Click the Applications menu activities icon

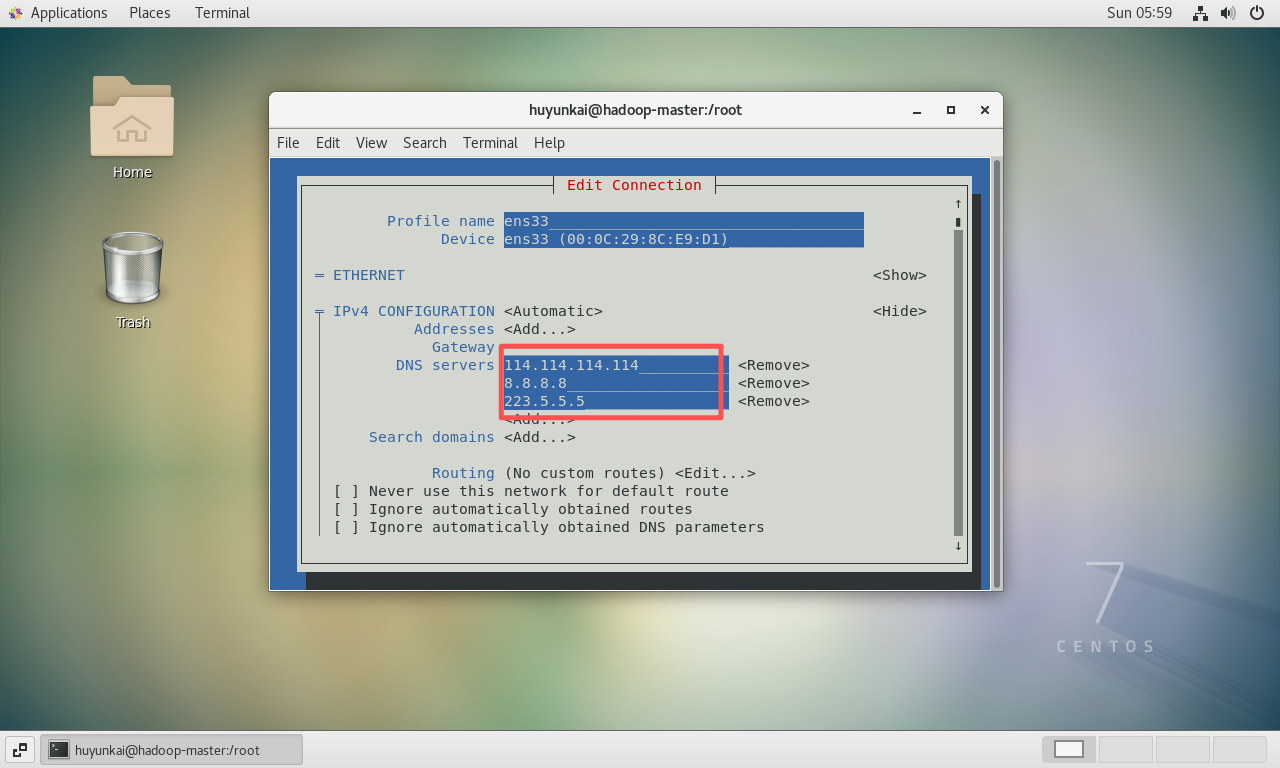(16, 13)
